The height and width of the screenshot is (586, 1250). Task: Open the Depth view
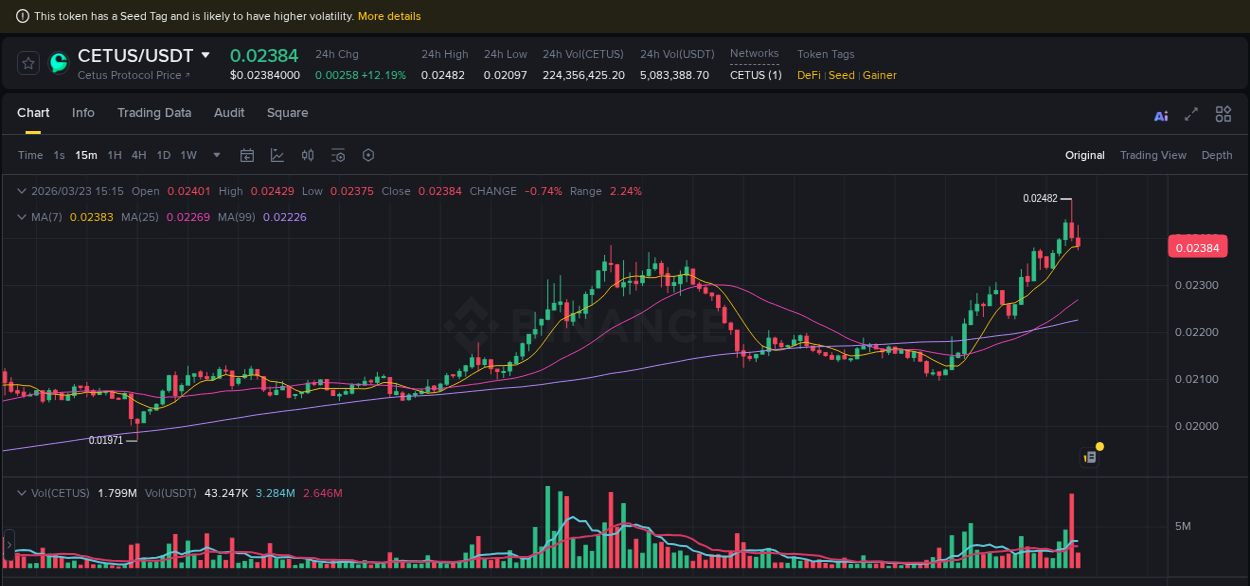1217,155
